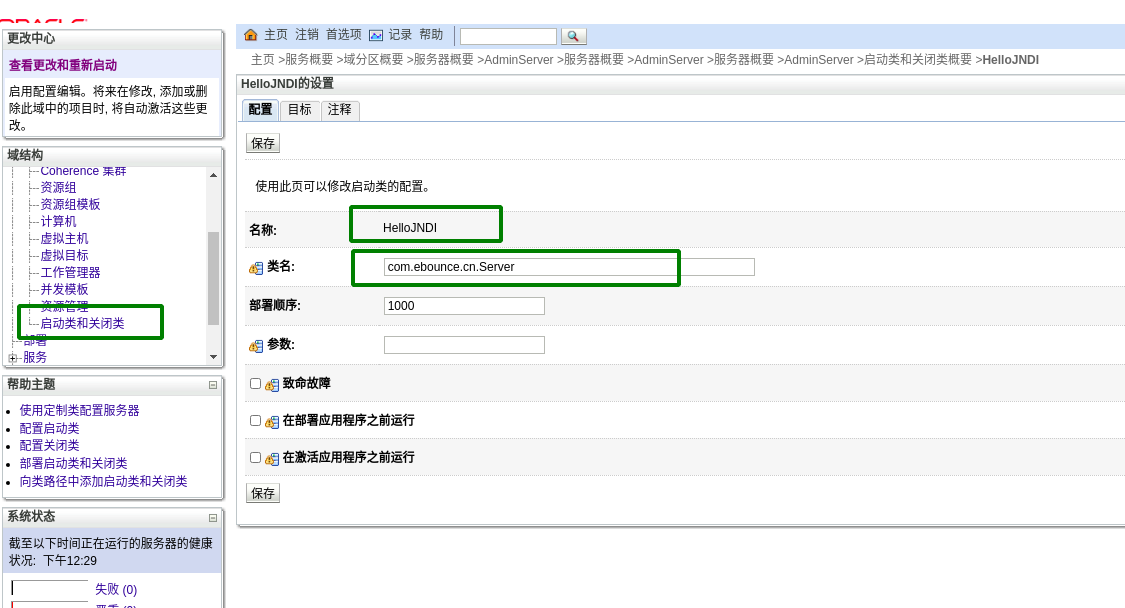Collapse the 系统状态 panel

[213, 518]
